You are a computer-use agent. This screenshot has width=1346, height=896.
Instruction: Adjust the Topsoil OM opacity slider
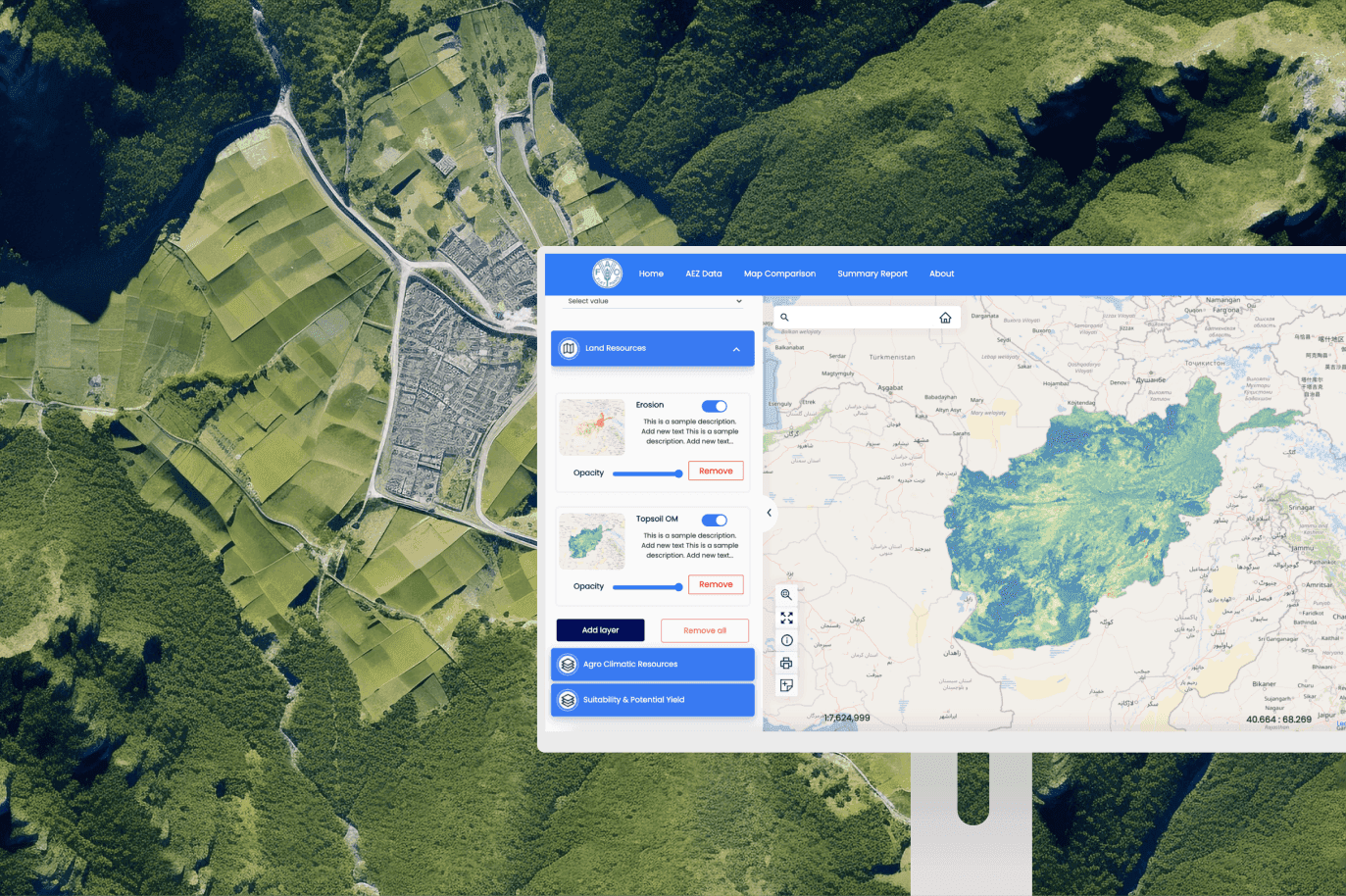pyautogui.click(x=647, y=587)
